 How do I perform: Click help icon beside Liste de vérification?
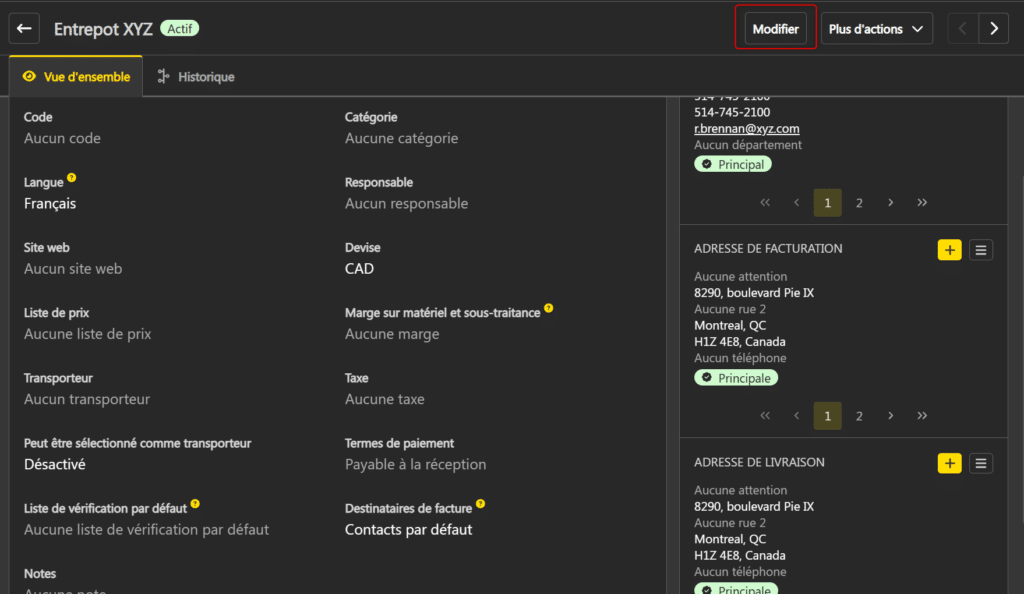tap(195, 504)
